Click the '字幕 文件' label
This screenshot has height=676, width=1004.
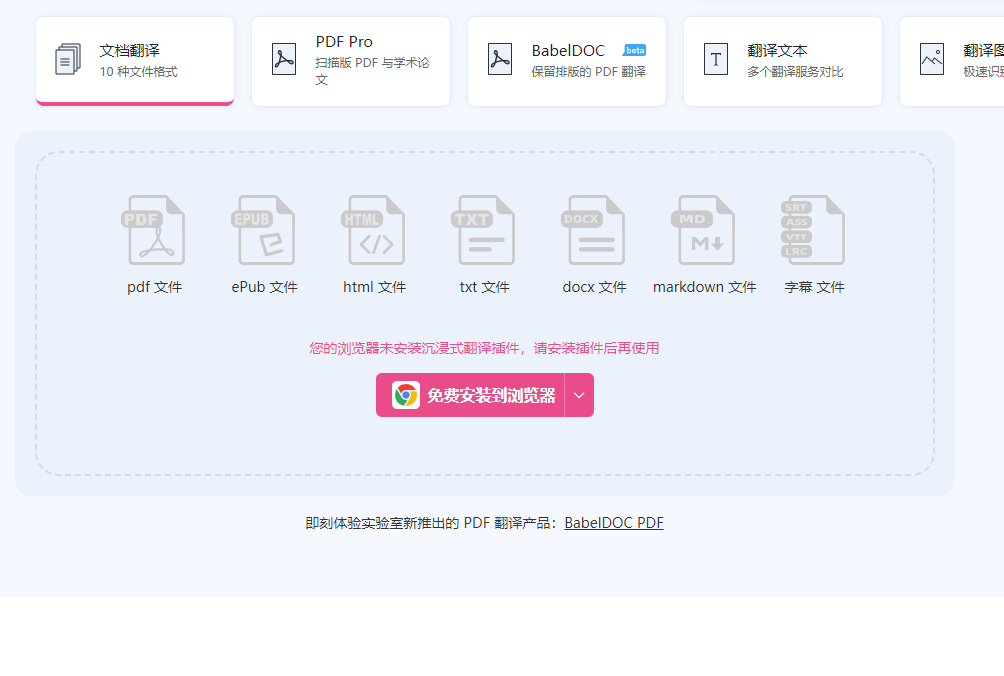coord(814,287)
